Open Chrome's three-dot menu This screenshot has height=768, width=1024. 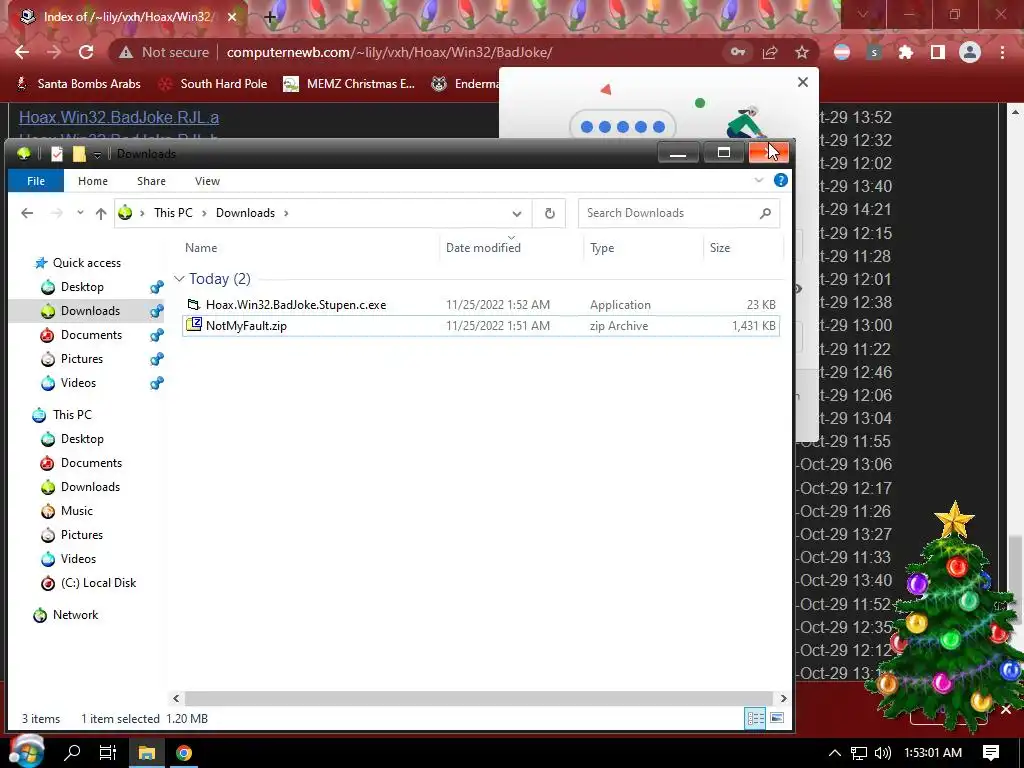click(1002, 52)
